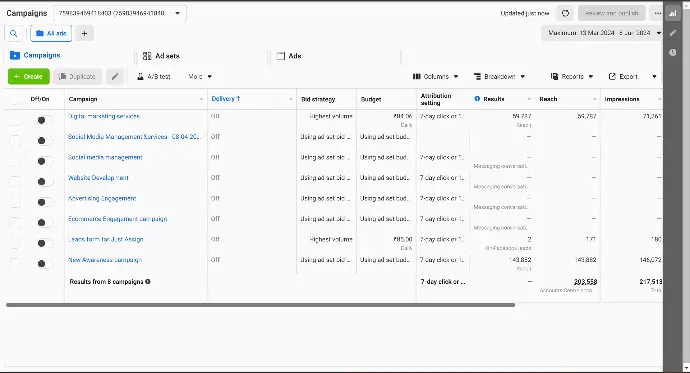This screenshot has height=373, width=690.
Task: Click the A/B test flask icon
Action: (140, 77)
